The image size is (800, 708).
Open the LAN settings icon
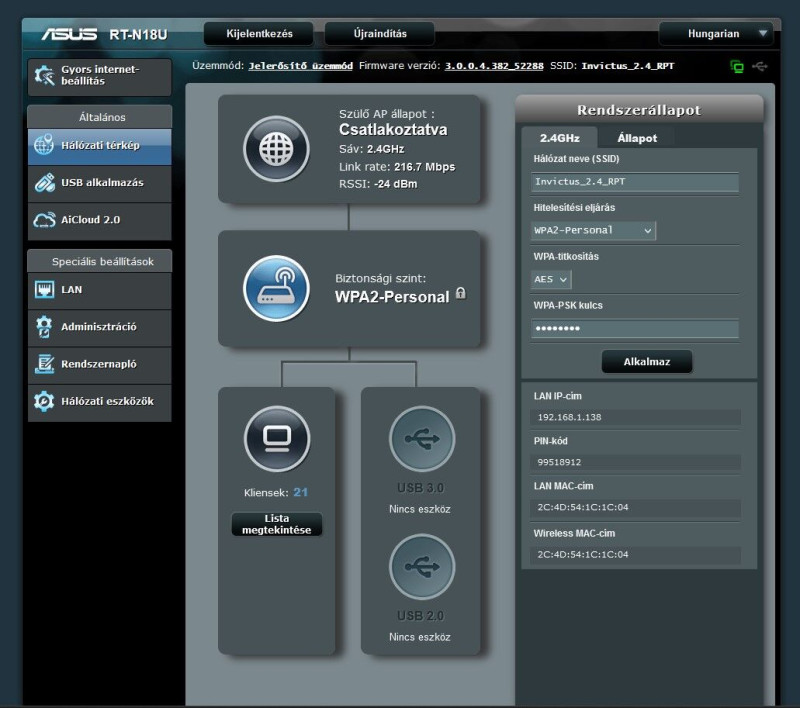coord(44,289)
